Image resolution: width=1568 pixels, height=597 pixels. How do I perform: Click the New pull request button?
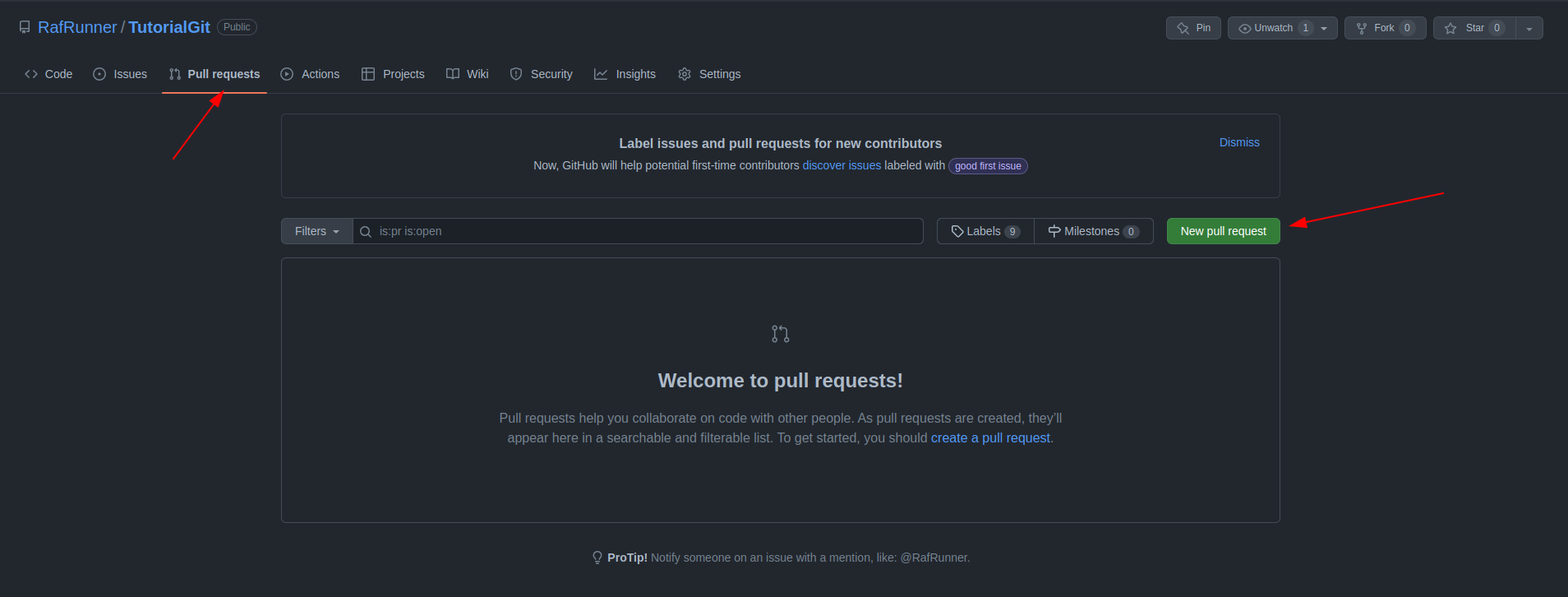tap(1224, 231)
